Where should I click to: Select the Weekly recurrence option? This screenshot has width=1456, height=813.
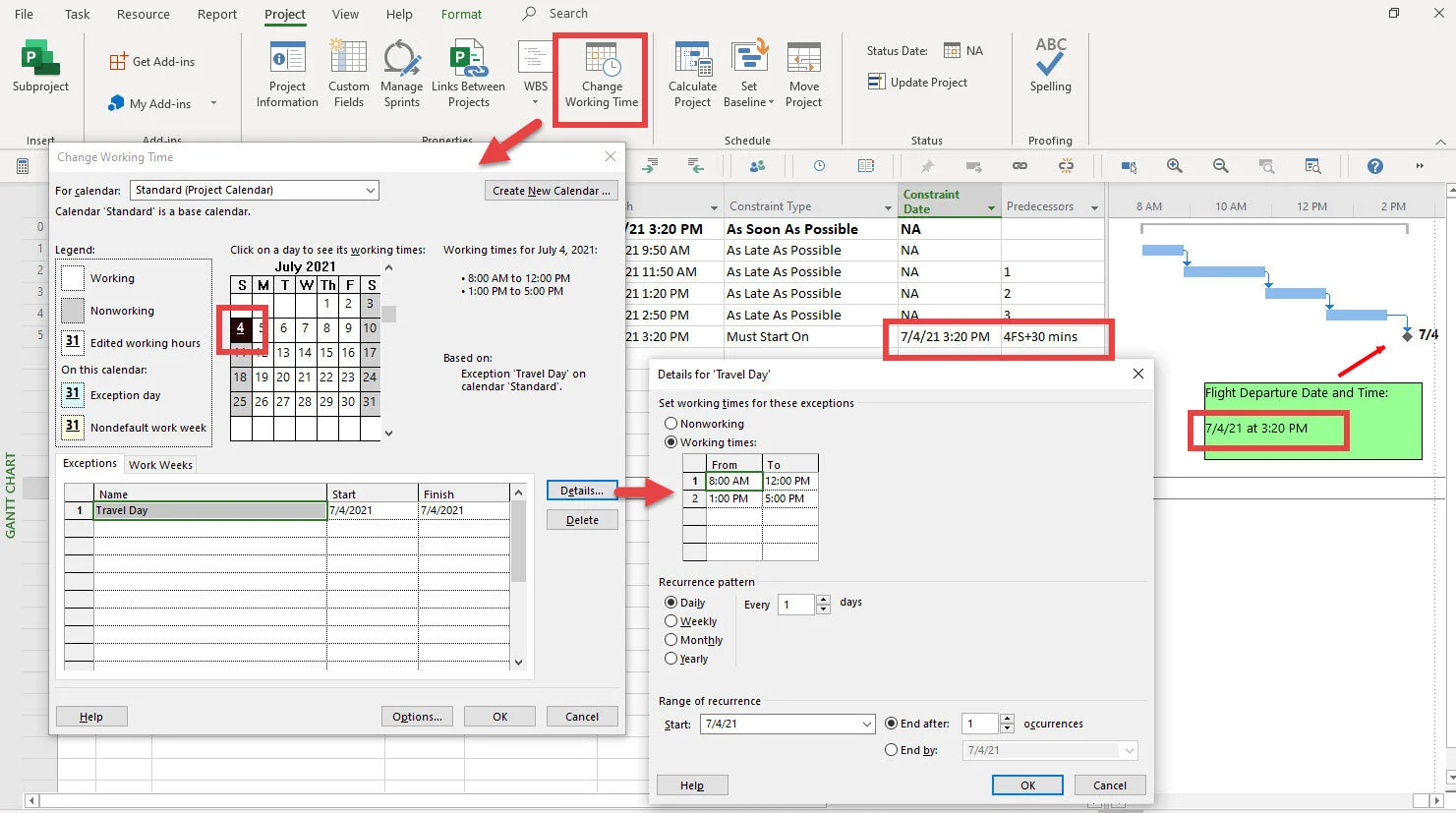(670, 621)
